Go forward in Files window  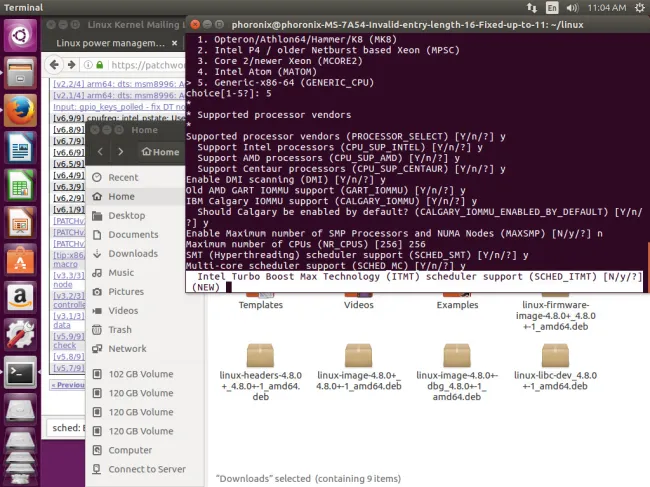click(x=120, y=152)
